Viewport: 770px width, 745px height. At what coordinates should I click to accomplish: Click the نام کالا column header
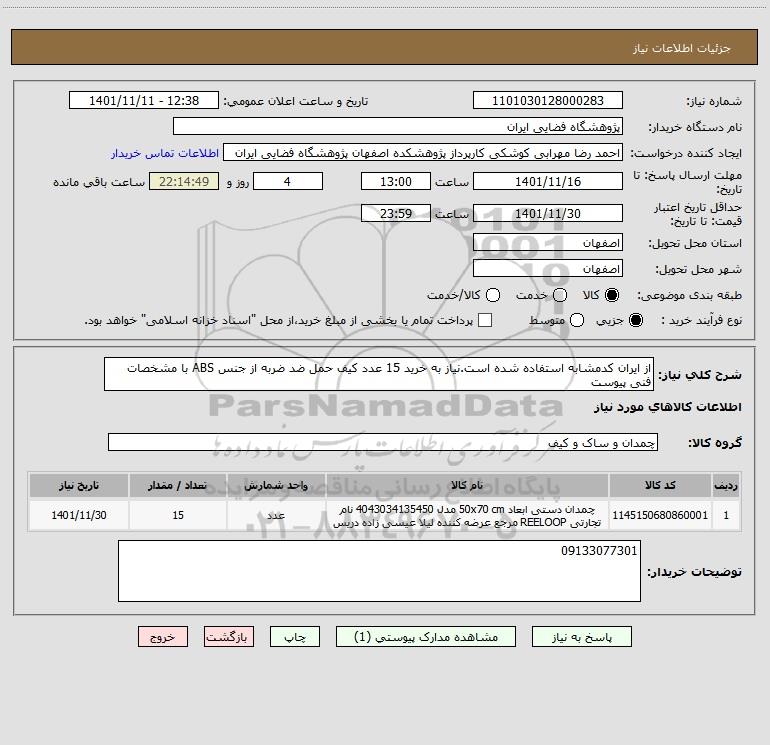(467, 485)
